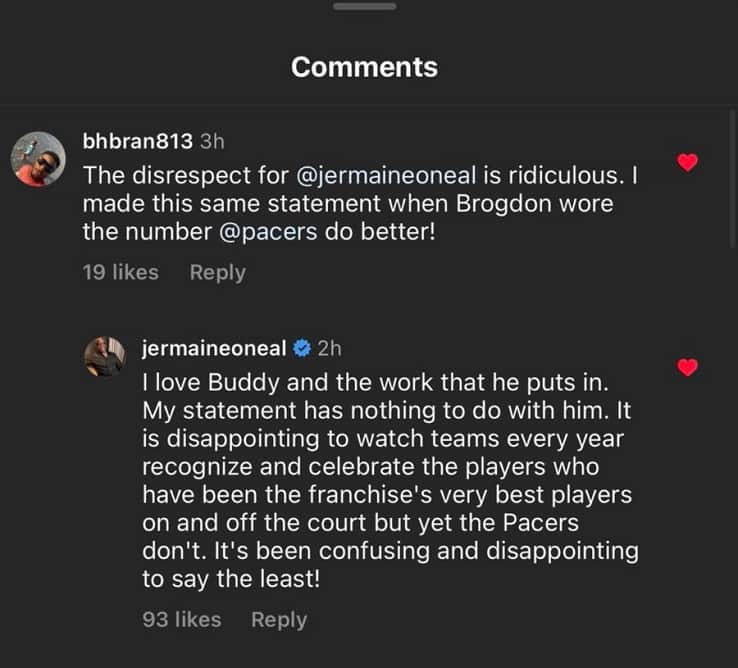The image size is (738, 668).
Task: Reply to bhbran813's comment
Action: tap(217, 272)
